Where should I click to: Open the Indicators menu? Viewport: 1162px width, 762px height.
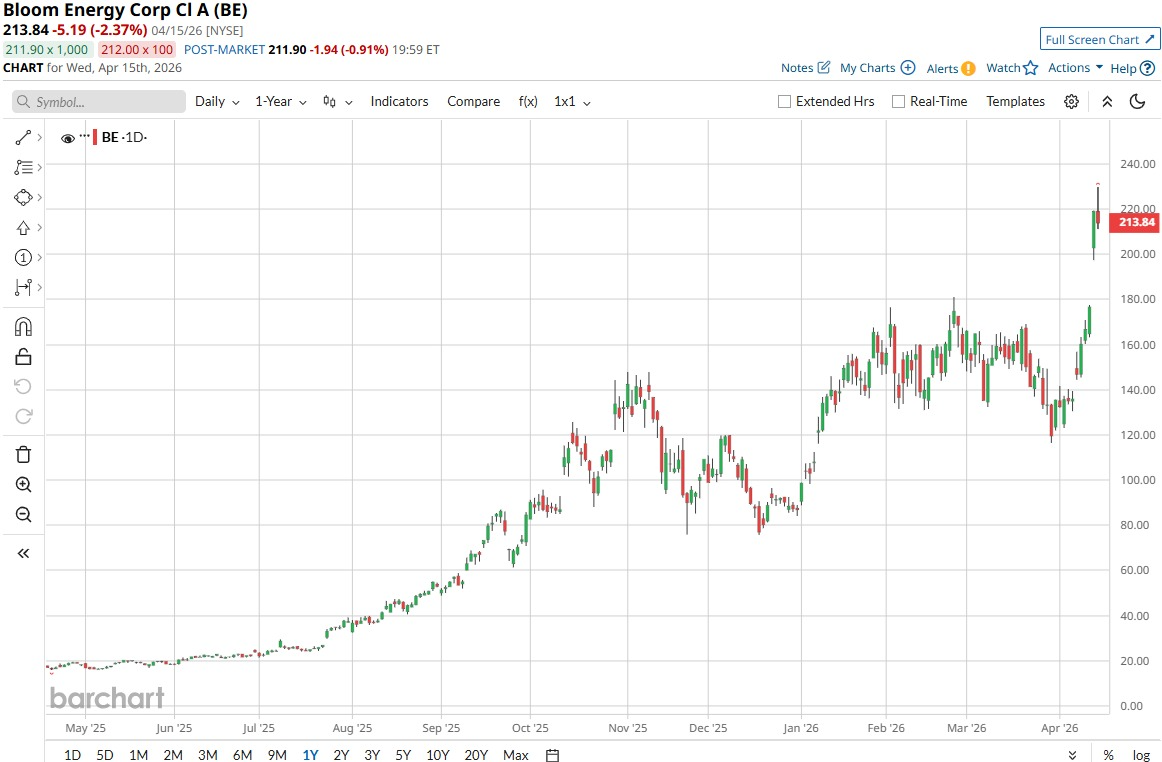click(399, 102)
